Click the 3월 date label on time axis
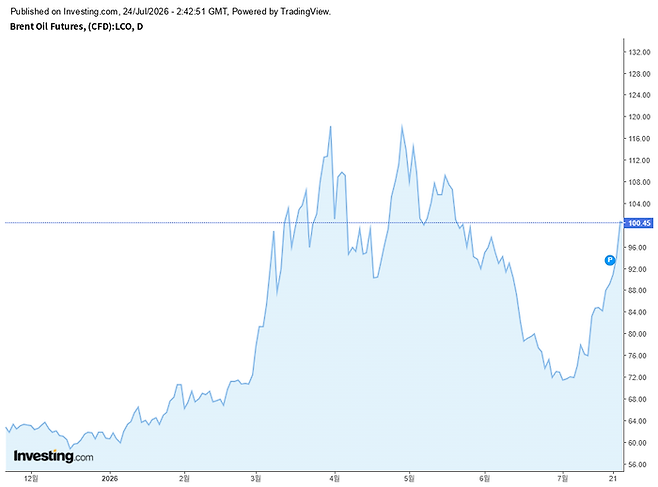The image size is (658, 487). point(256,478)
